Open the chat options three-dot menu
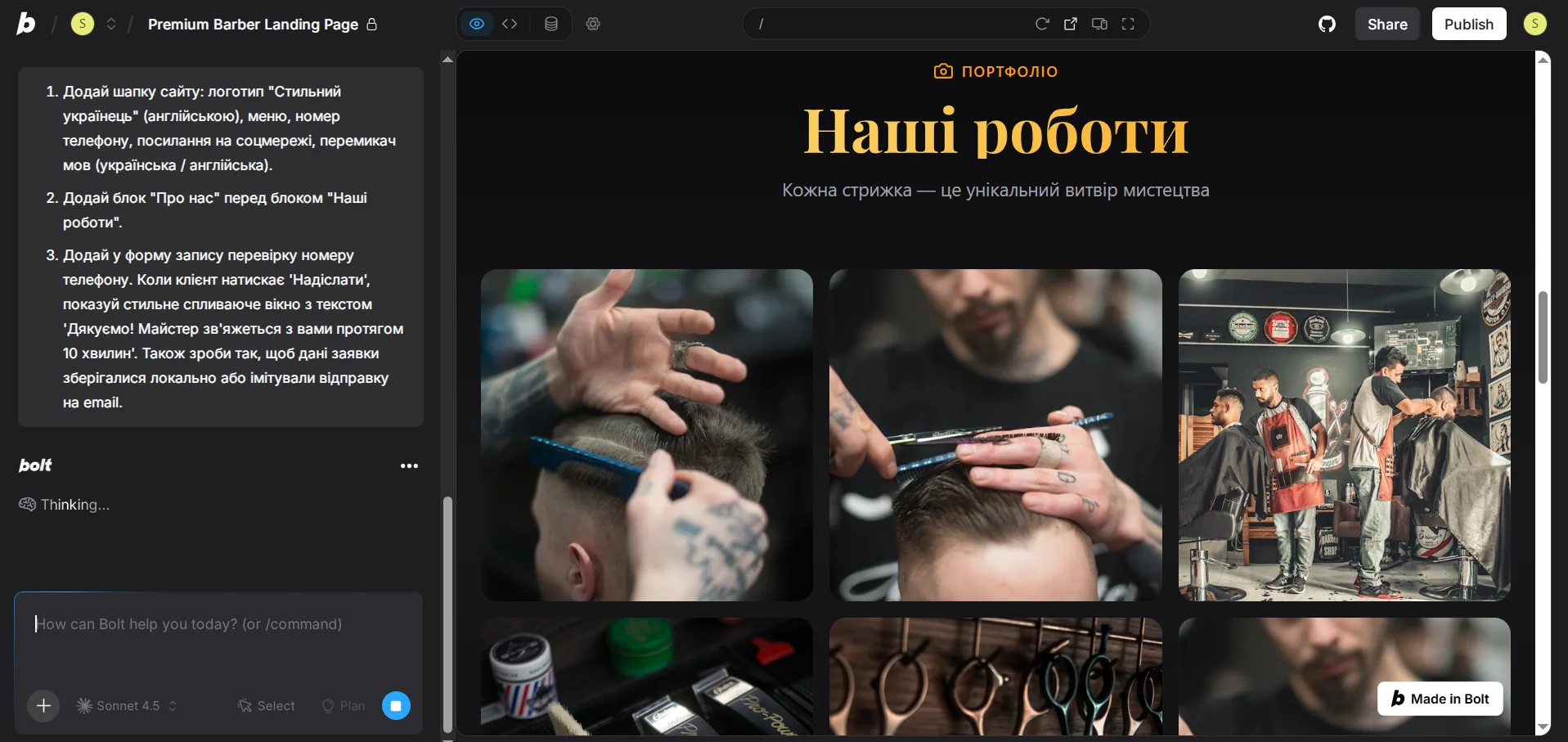The image size is (1568, 742). [409, 465]
